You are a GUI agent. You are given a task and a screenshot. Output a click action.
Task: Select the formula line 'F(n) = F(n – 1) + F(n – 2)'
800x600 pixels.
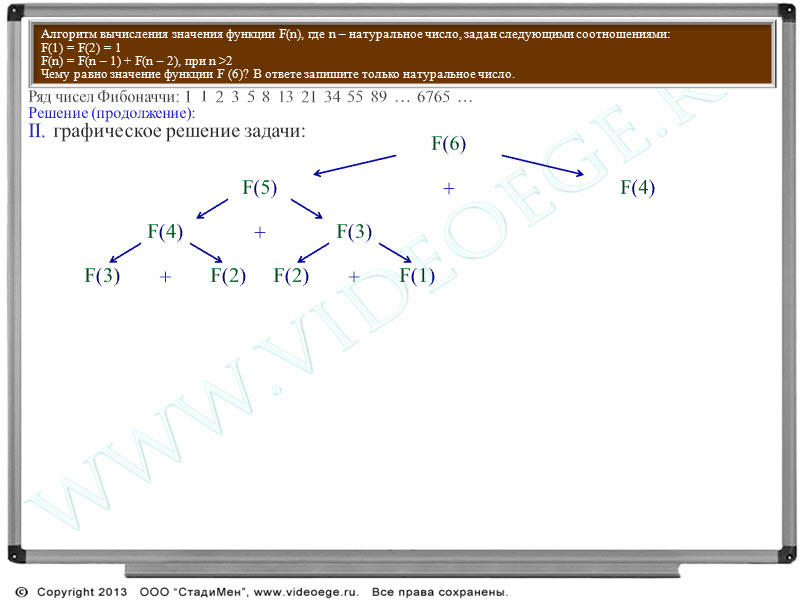111,61
